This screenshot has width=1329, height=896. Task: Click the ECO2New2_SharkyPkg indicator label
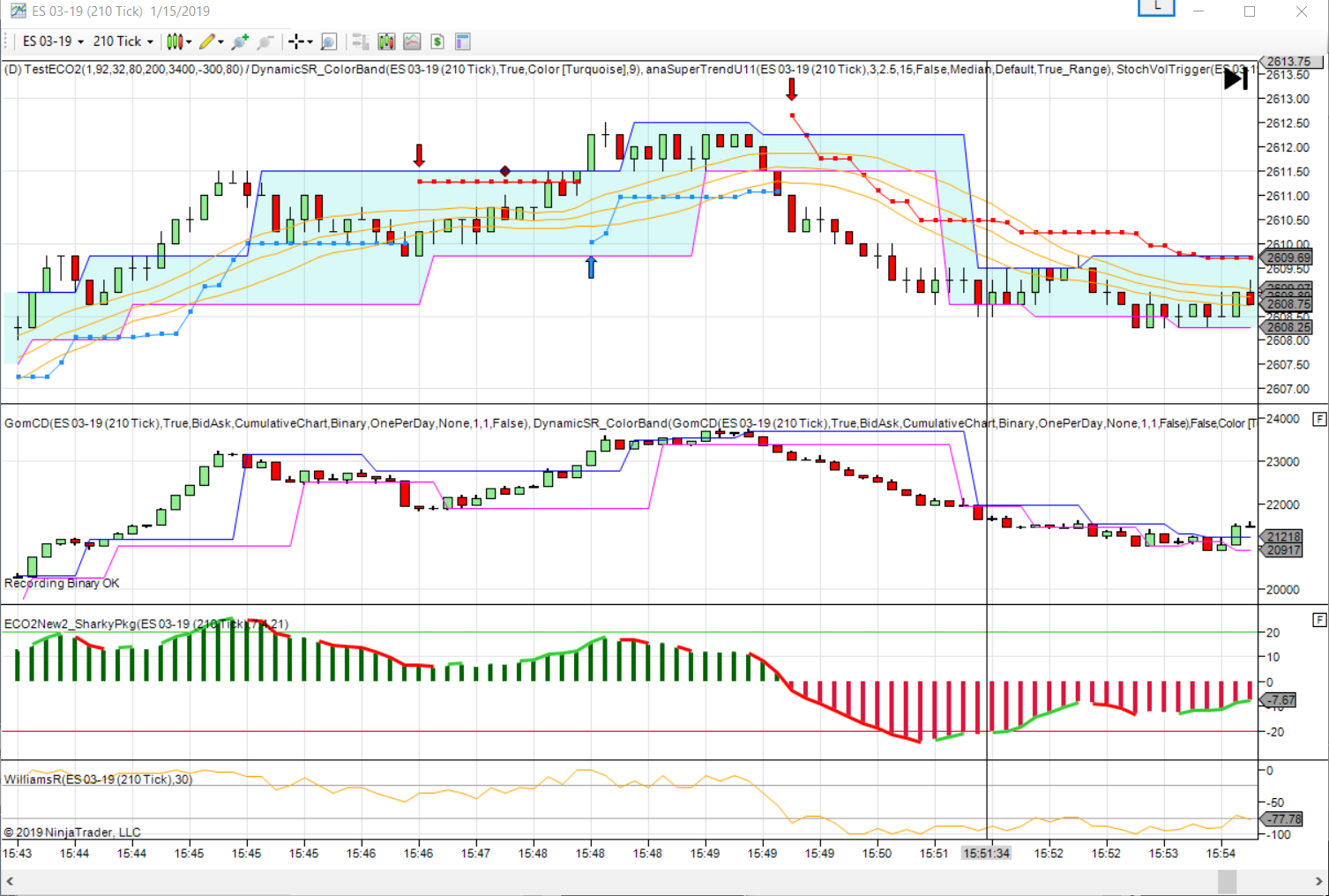point(146,624)
